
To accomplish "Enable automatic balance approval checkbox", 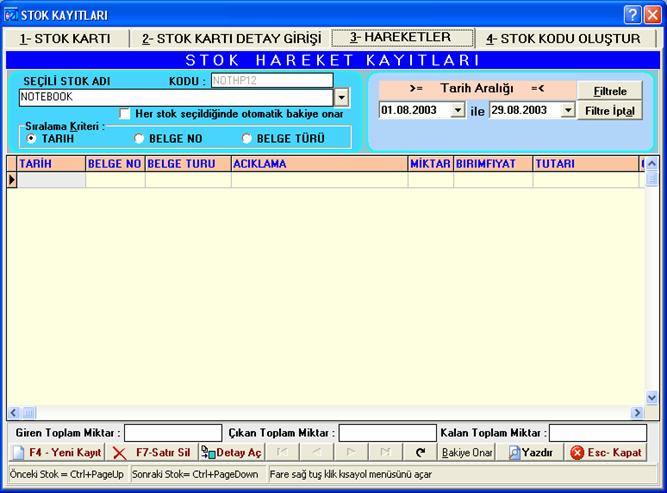I will coord(125,114).
